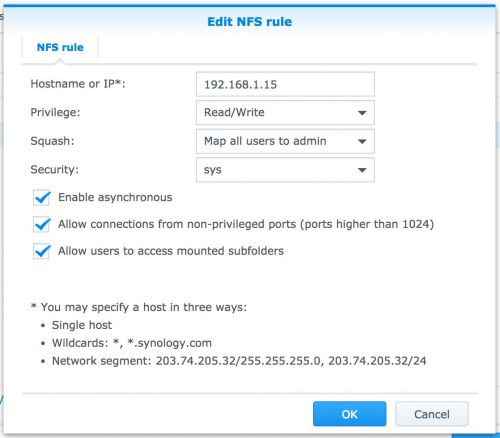Click the Hostname or IP label
Screen dimensions: 500x438
coord(78,84)
